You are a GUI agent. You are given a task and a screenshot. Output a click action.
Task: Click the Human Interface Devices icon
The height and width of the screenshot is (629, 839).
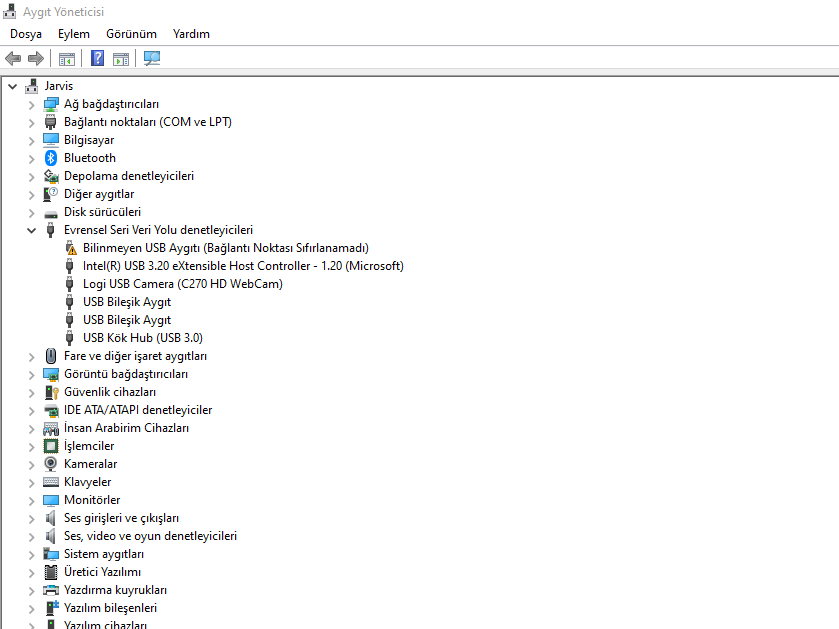click(x=51, y=428)
